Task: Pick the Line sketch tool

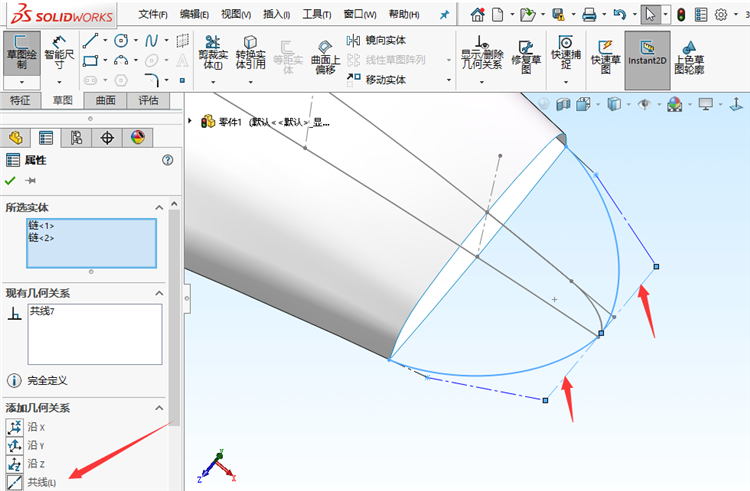Action: pos(90,41)
